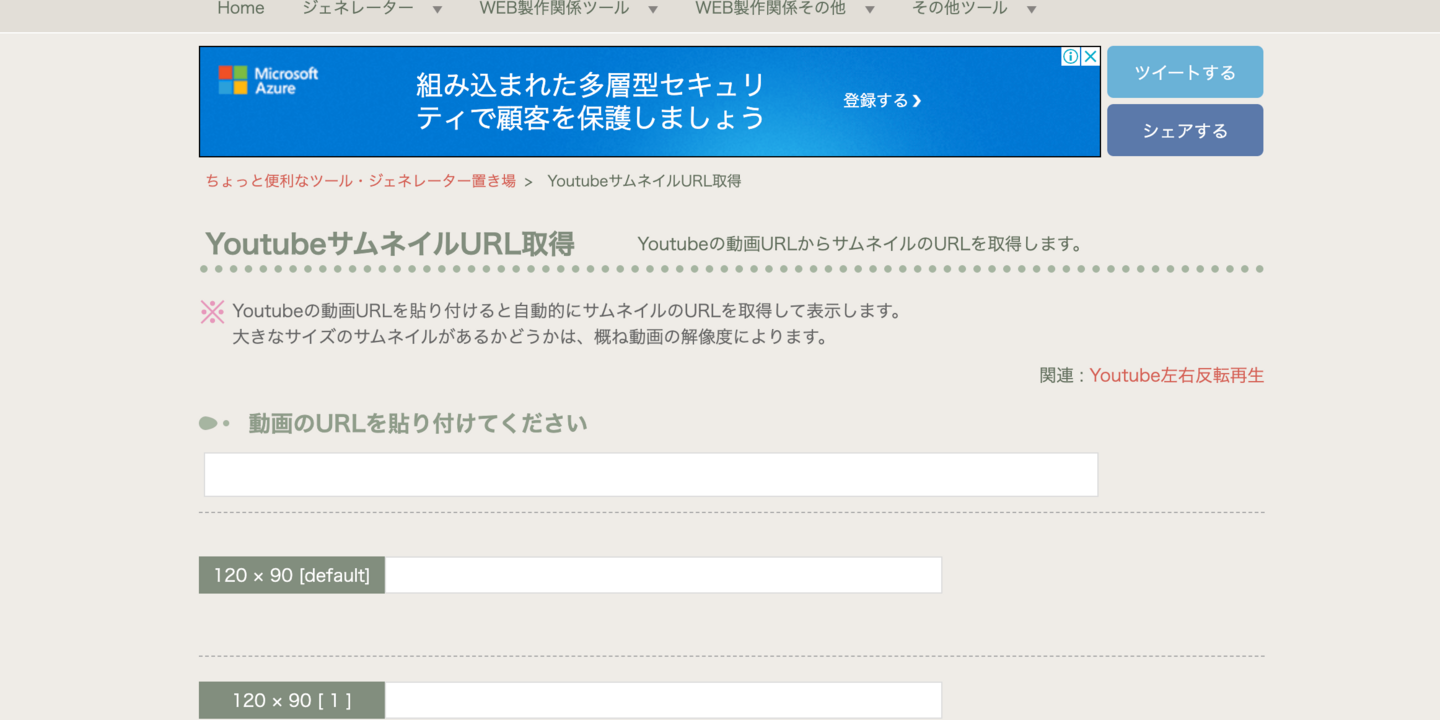The height and width of the screenshot is (720, 1440).
Task: Expand the ジェネレーター dropdown arrow
Action: coord(437,10)
